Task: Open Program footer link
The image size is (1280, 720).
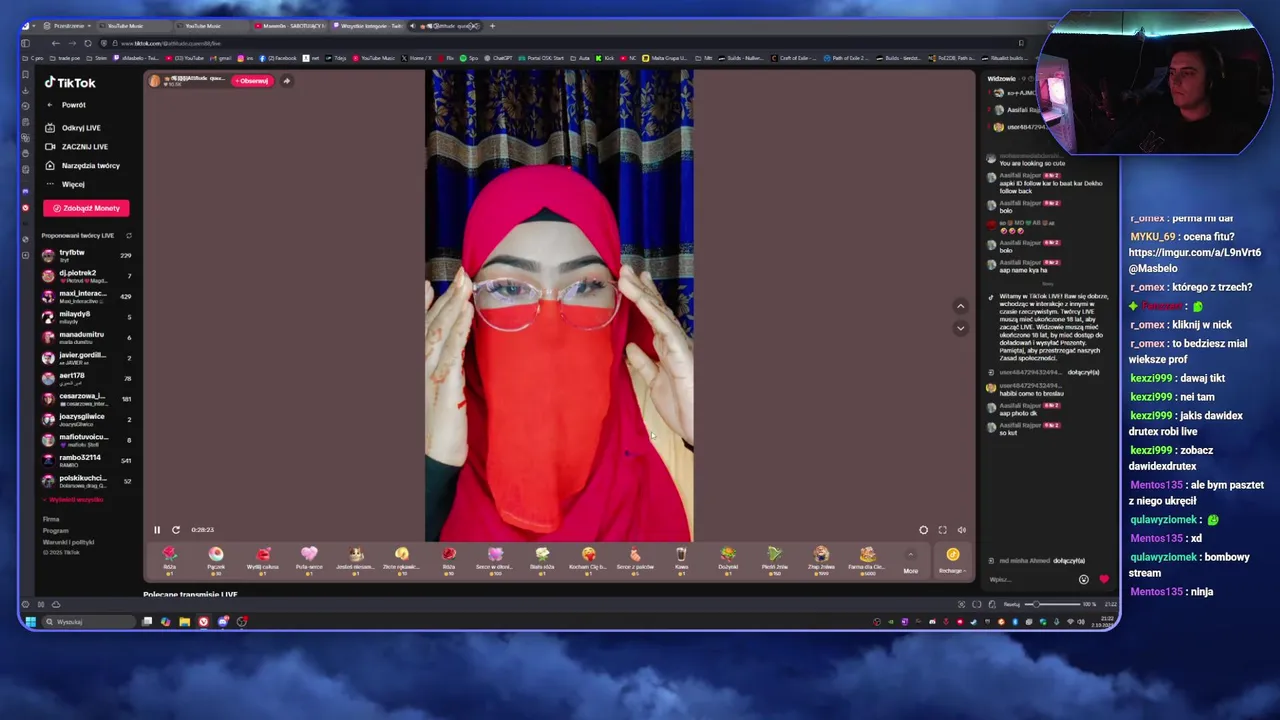Action: point(55,531)
